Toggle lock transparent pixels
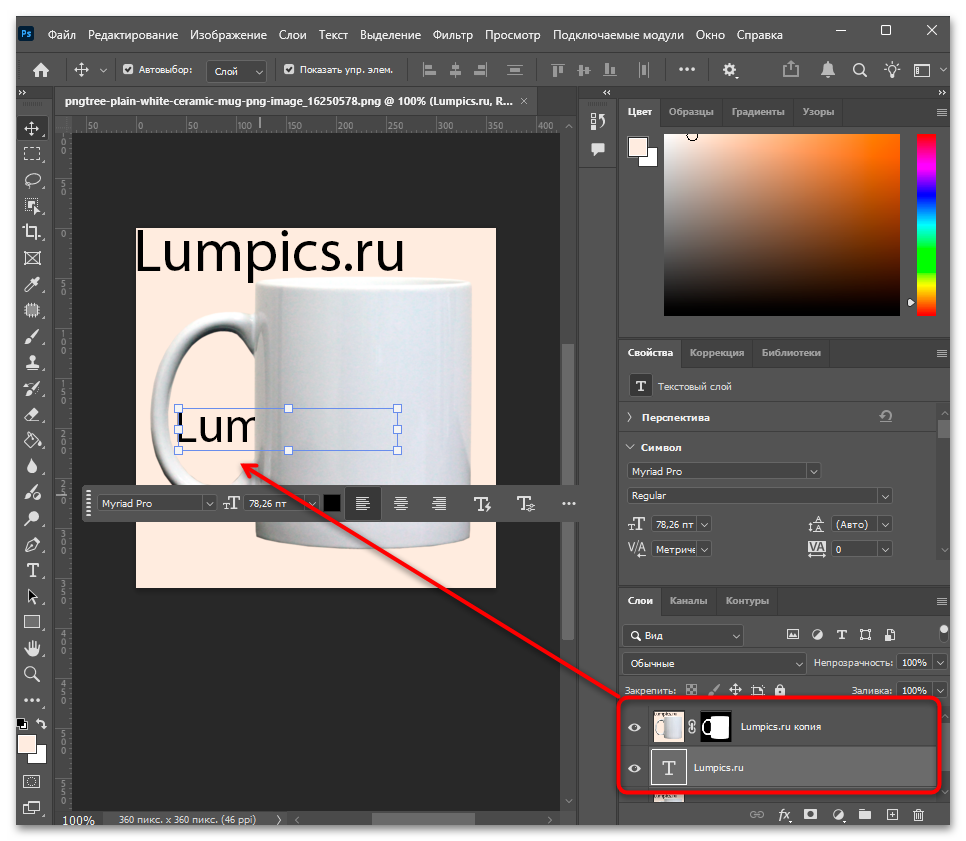This screenshot has width=966, height=841. pyautogui.click(x=692, y=690)
